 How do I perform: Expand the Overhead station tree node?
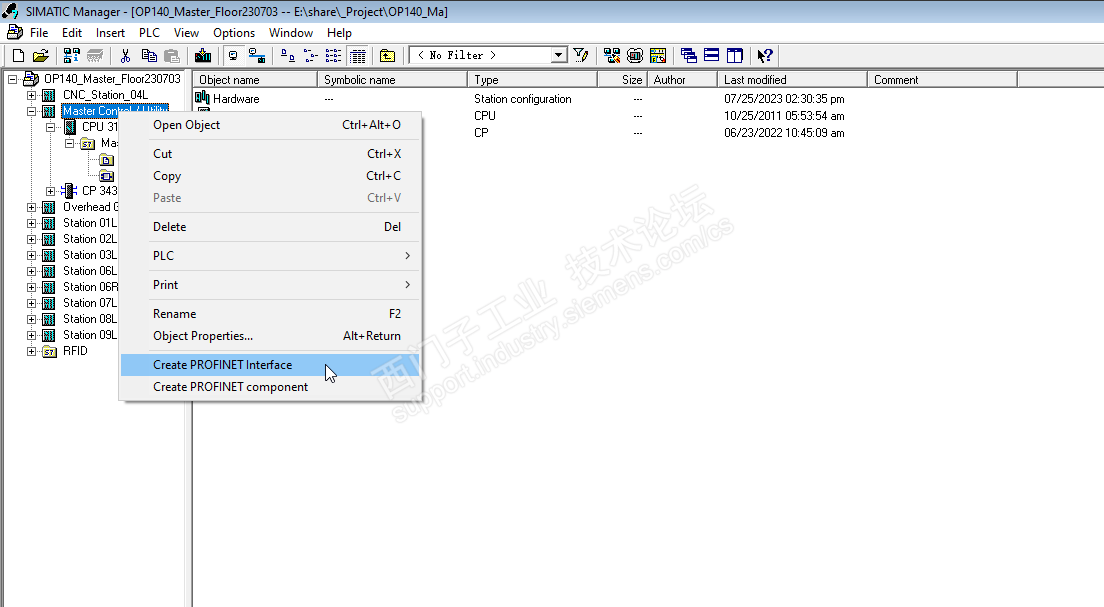tap(32, 207)
